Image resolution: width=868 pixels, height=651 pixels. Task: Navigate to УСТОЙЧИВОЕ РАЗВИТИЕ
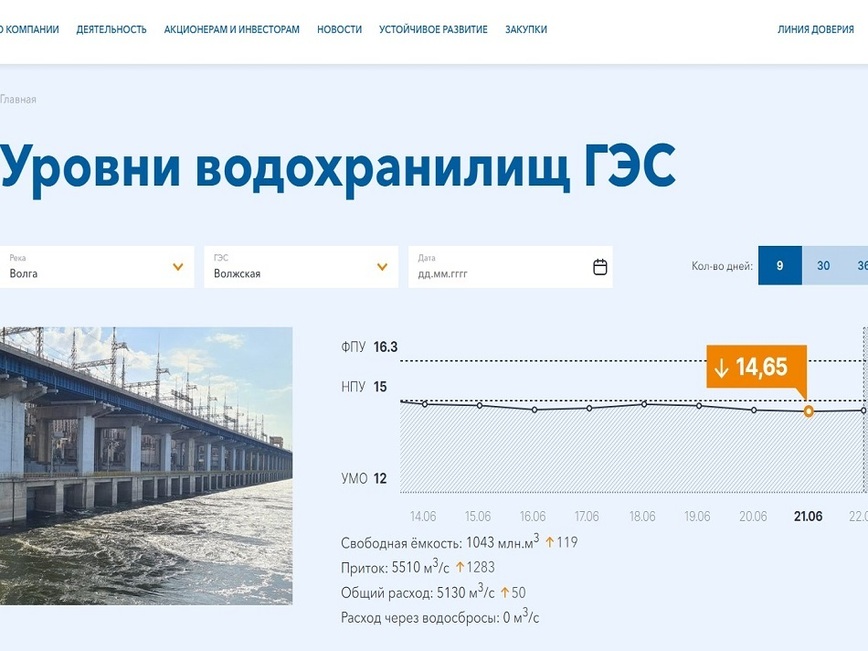click(x=432, y=29)
